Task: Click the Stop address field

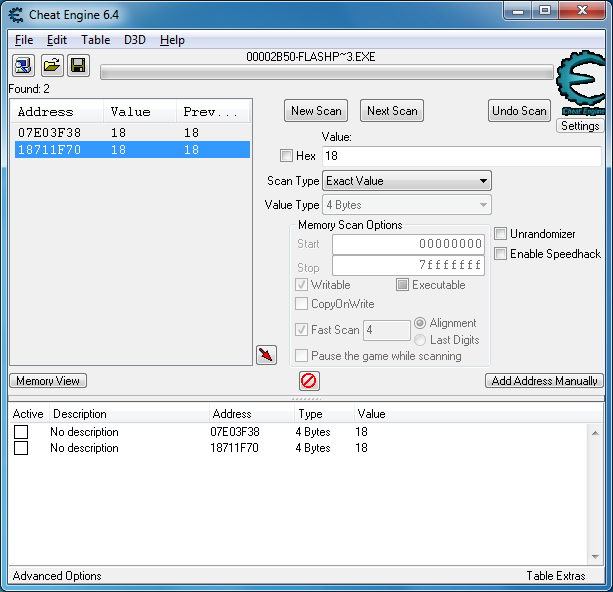Action: pos(409,266)
